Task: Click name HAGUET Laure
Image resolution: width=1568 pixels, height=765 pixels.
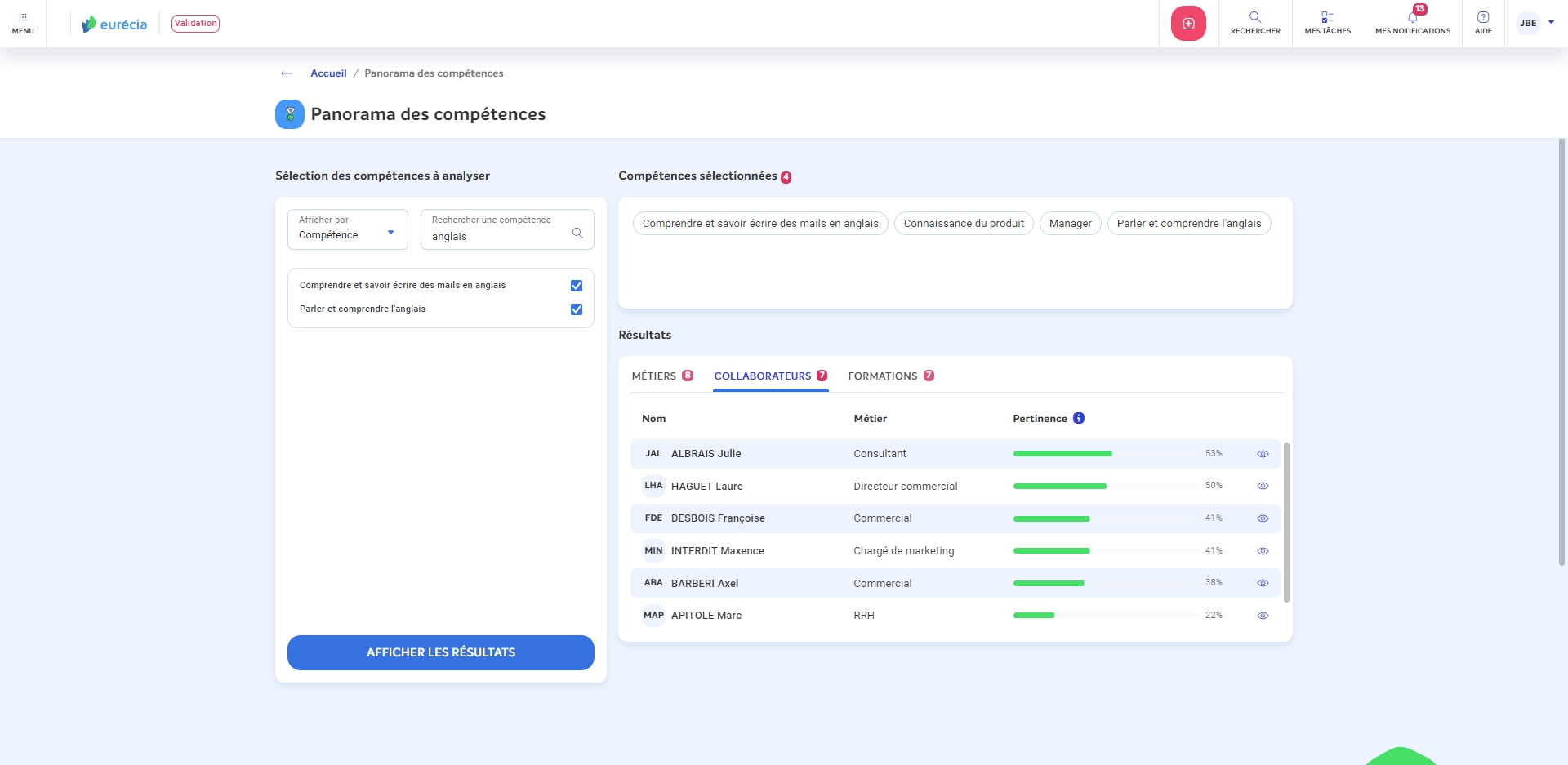Action: point(707,486)
